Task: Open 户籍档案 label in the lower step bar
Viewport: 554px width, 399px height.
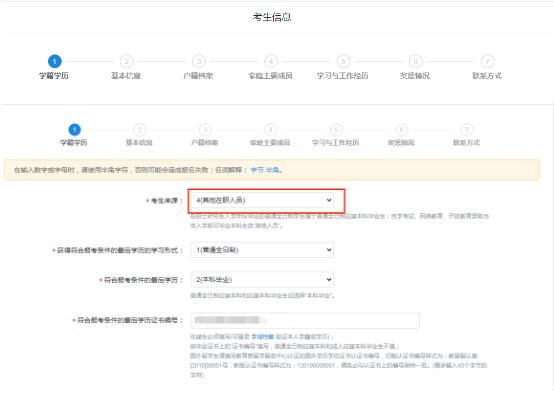Action: click(205, 142)
